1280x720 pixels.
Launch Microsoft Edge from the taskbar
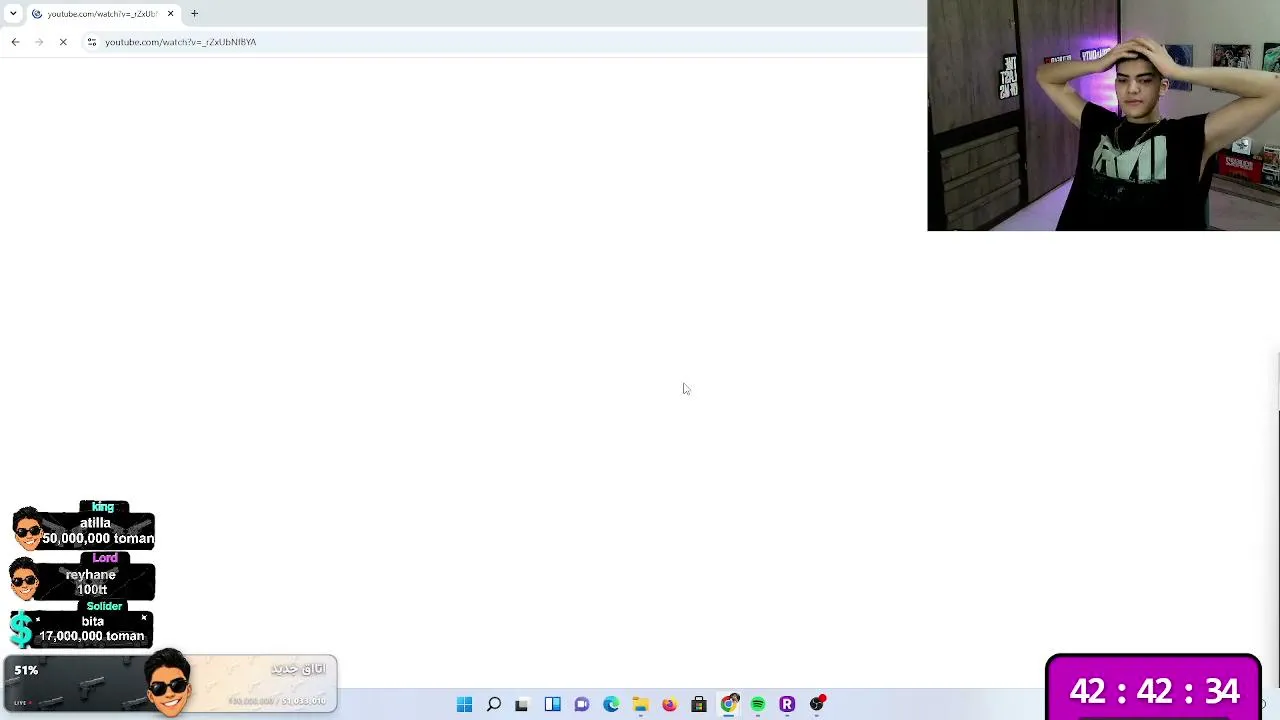pyautogui.click(x=611, y=705)
